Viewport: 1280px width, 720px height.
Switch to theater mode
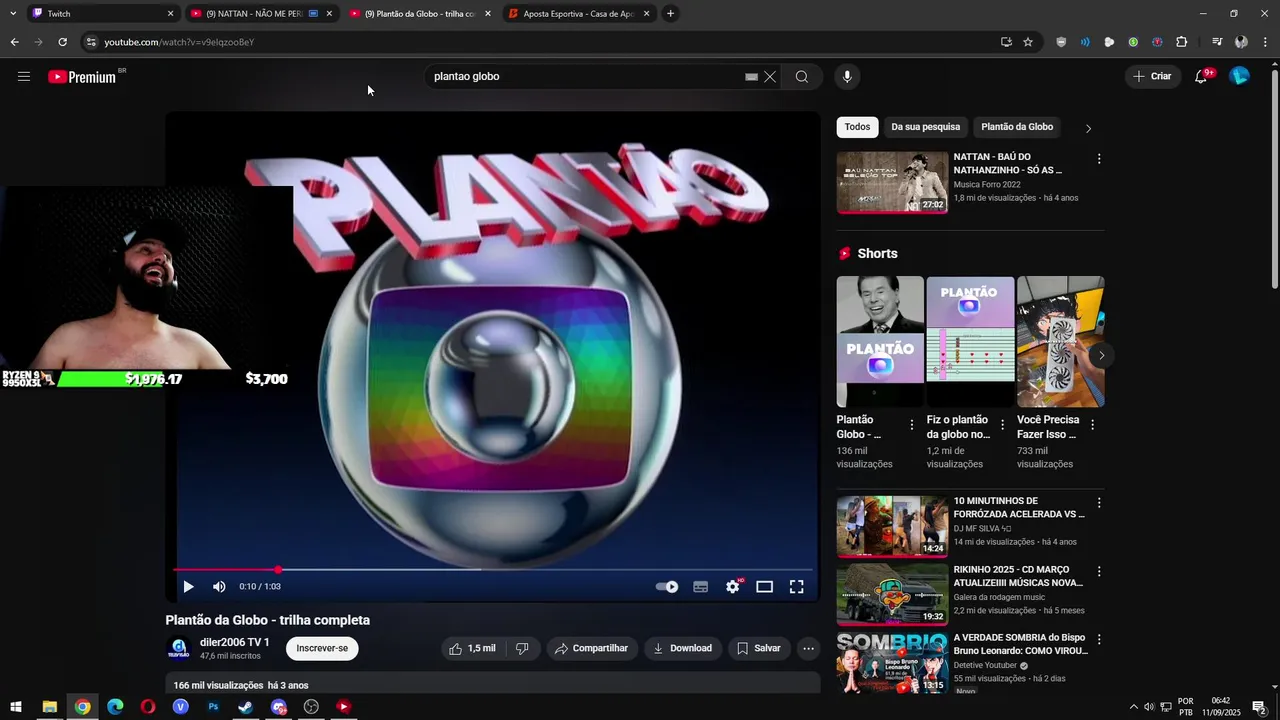click(x=765, y=587)
